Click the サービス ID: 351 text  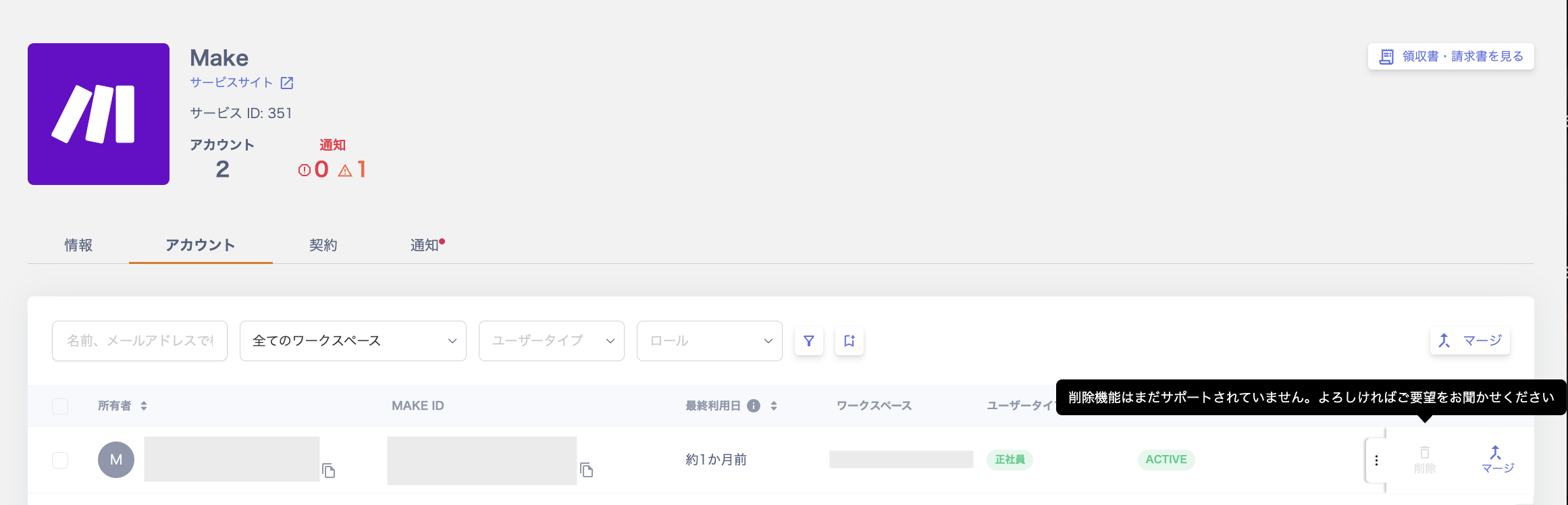[x=241, y=113]
